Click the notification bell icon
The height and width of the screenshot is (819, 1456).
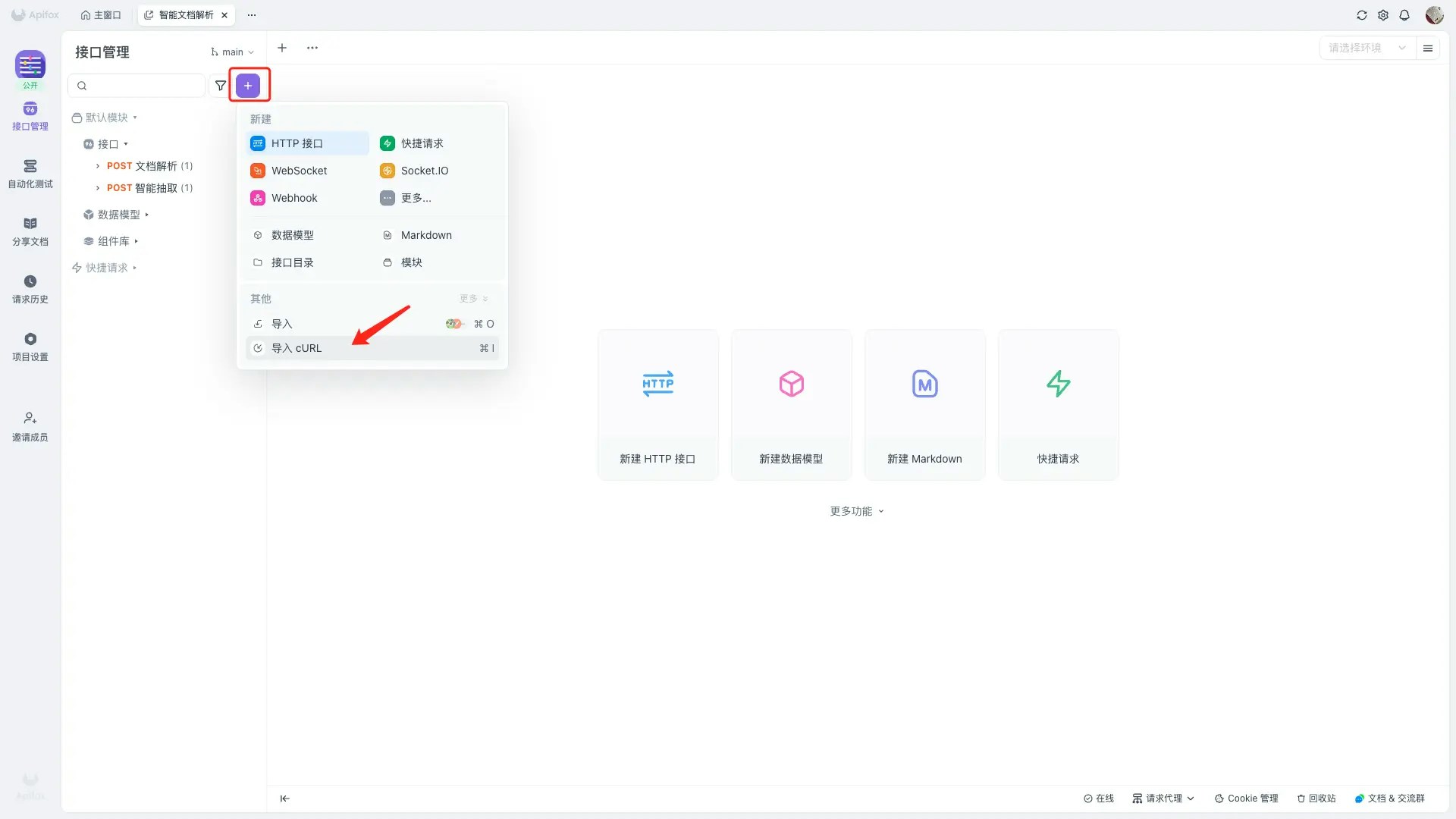click(x=1404, y=15)
